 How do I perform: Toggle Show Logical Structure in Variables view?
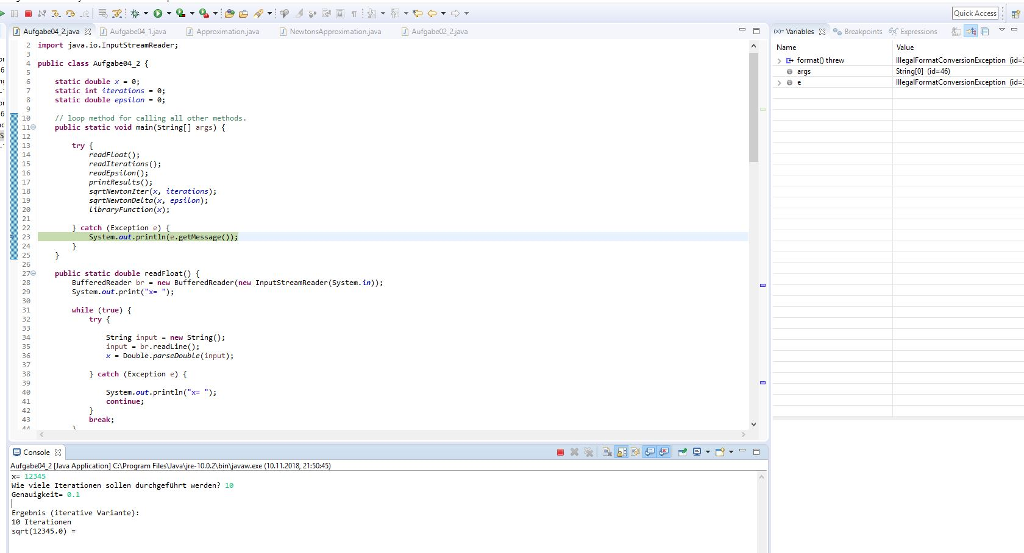tap(971, 31)
